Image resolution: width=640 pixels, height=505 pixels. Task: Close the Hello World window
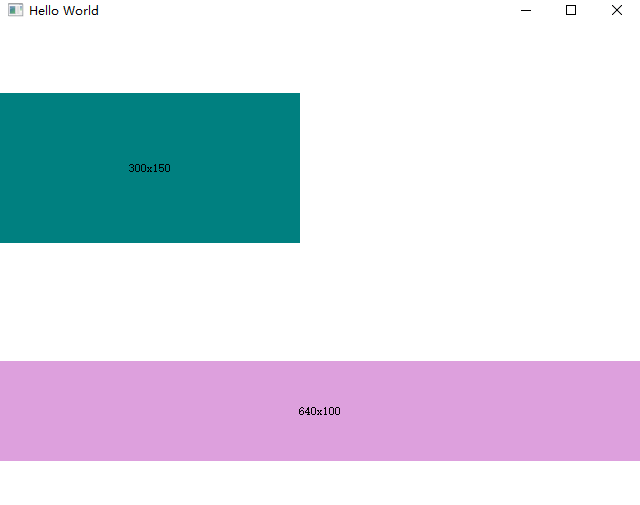[x=617, y=10]
